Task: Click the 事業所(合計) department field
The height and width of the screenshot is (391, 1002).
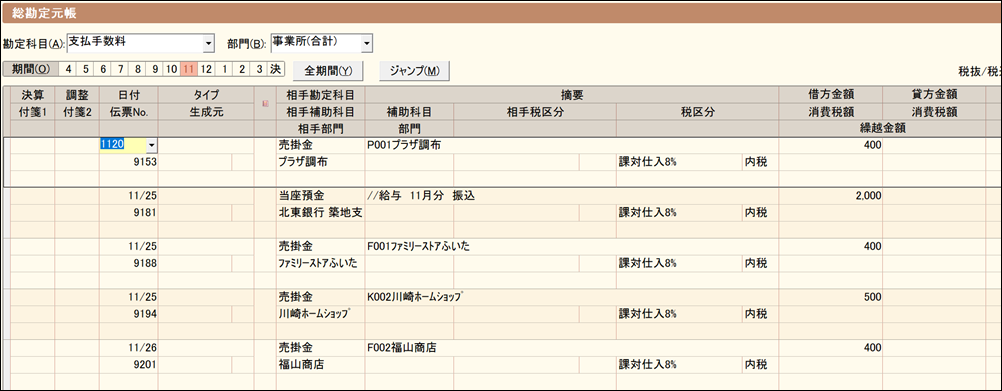Action: coord(316,43)
